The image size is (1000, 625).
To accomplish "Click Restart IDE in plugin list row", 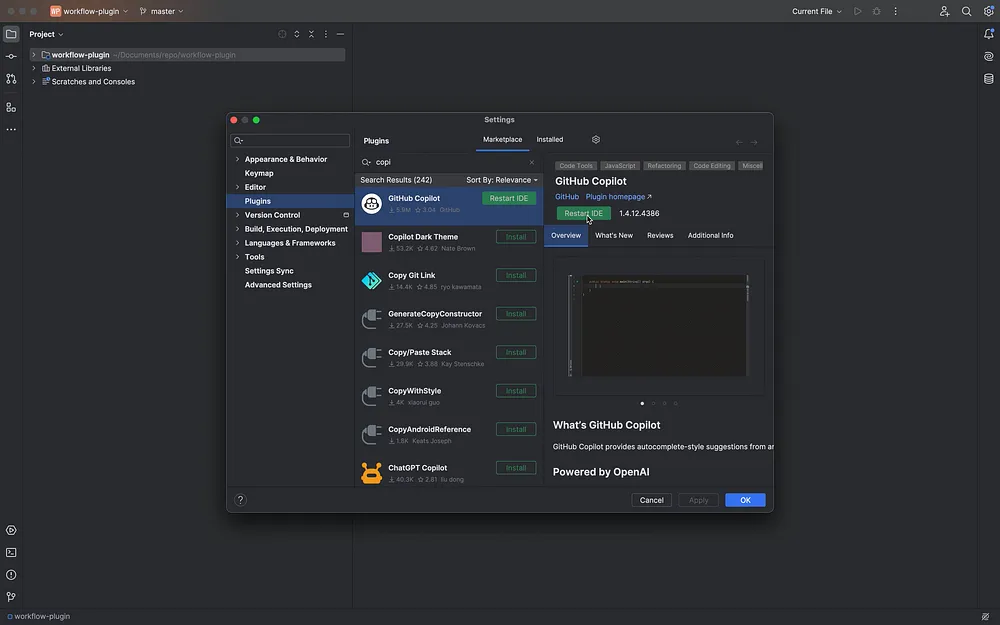I will (509, 198).
